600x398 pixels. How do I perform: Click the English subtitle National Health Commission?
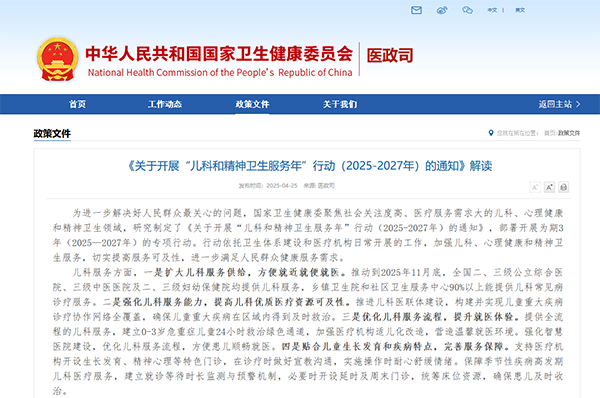click(220, 72)
